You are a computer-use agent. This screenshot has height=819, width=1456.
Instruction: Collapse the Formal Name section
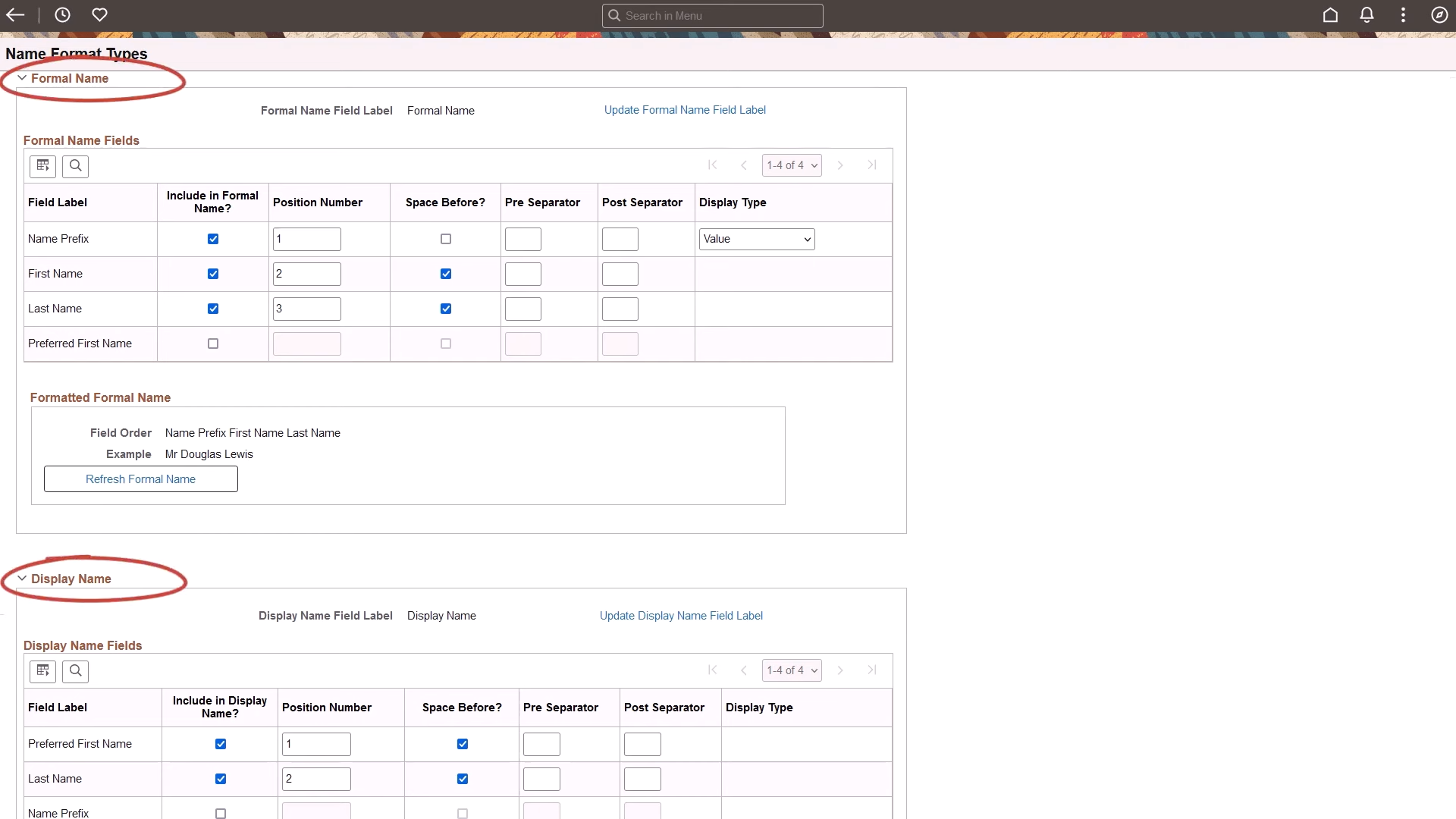(x=22, y=78)
